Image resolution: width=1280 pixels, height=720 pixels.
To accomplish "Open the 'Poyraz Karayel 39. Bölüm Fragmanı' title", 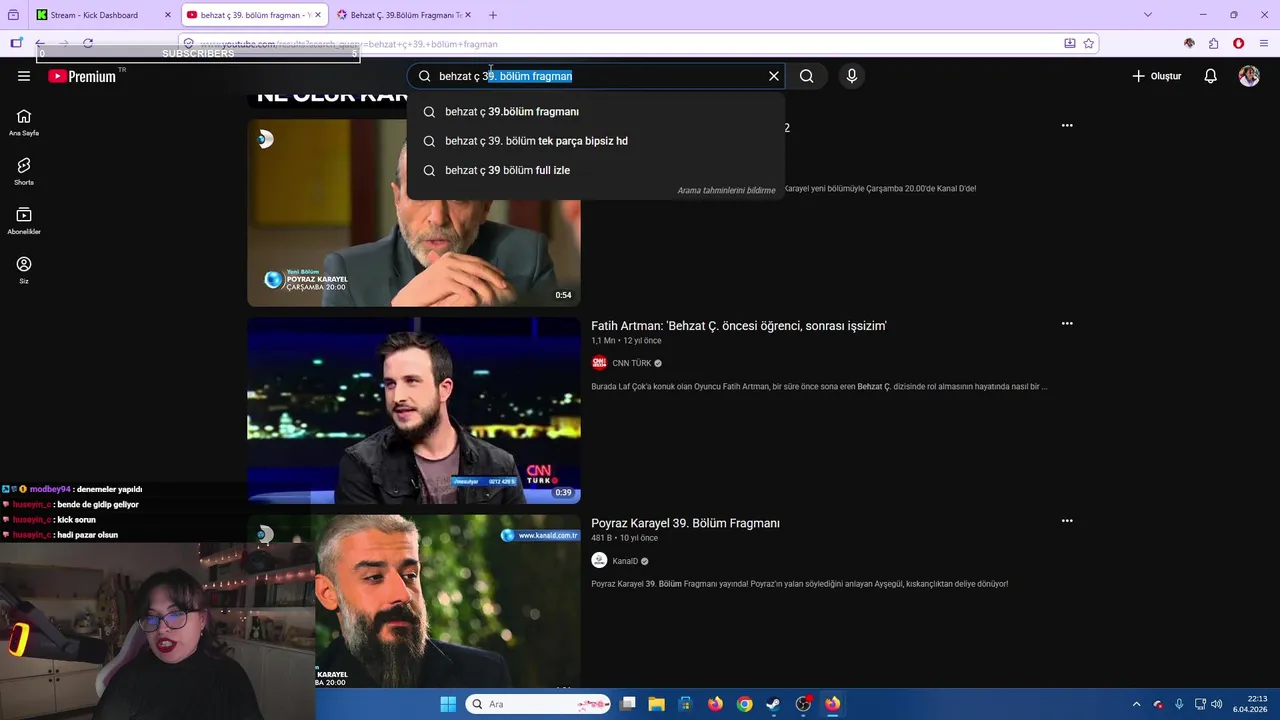I will [685, 523].
